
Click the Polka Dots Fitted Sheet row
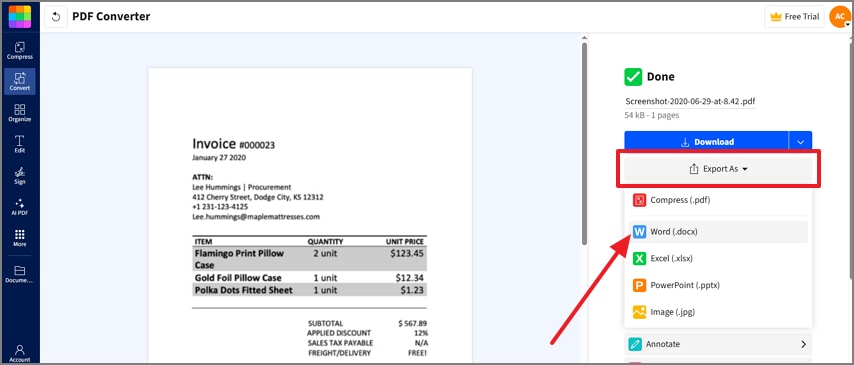[309, 290]
